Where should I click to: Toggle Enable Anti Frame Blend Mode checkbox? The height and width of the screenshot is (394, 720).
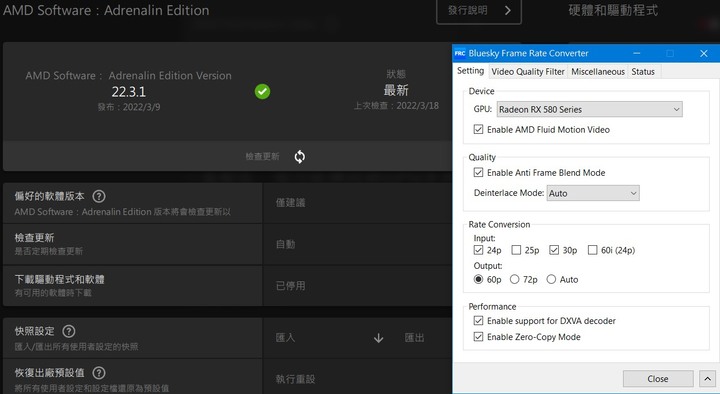tap(478, 173)
